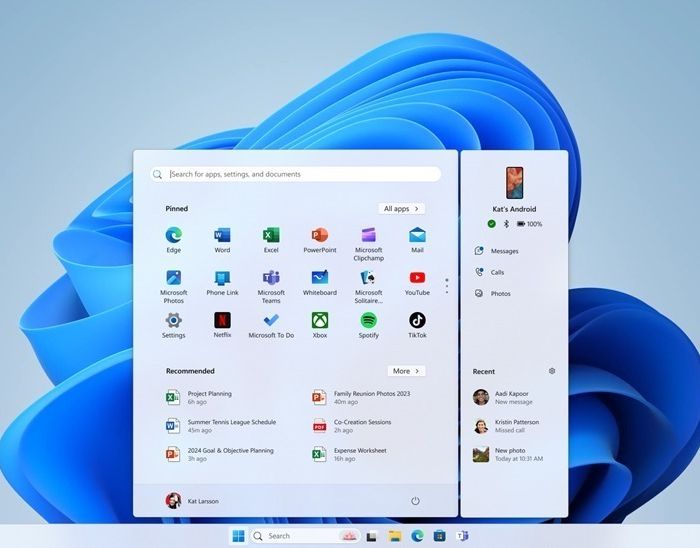This screenshot has width=700, height=548.
Task: Open Edge from the taskbar
Action: point(417,536)
